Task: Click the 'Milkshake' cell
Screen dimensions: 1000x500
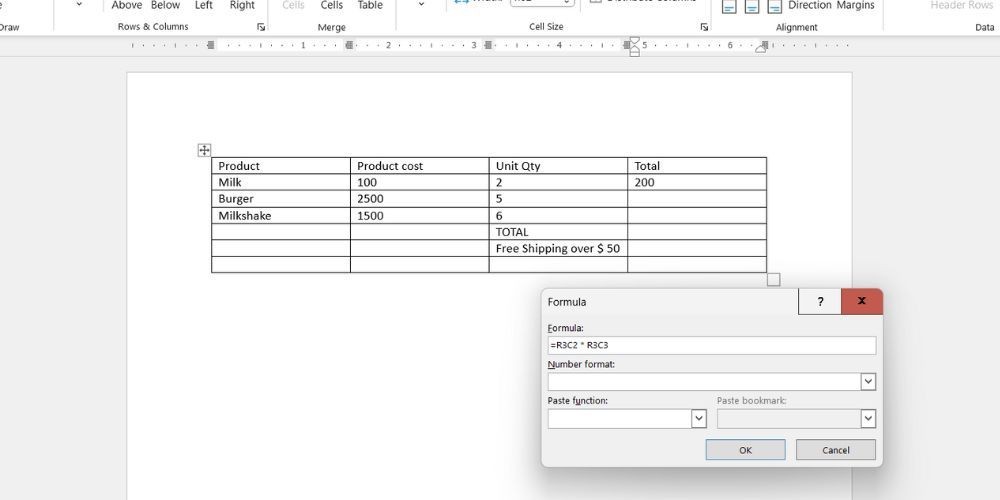Action: pos(281,216)
